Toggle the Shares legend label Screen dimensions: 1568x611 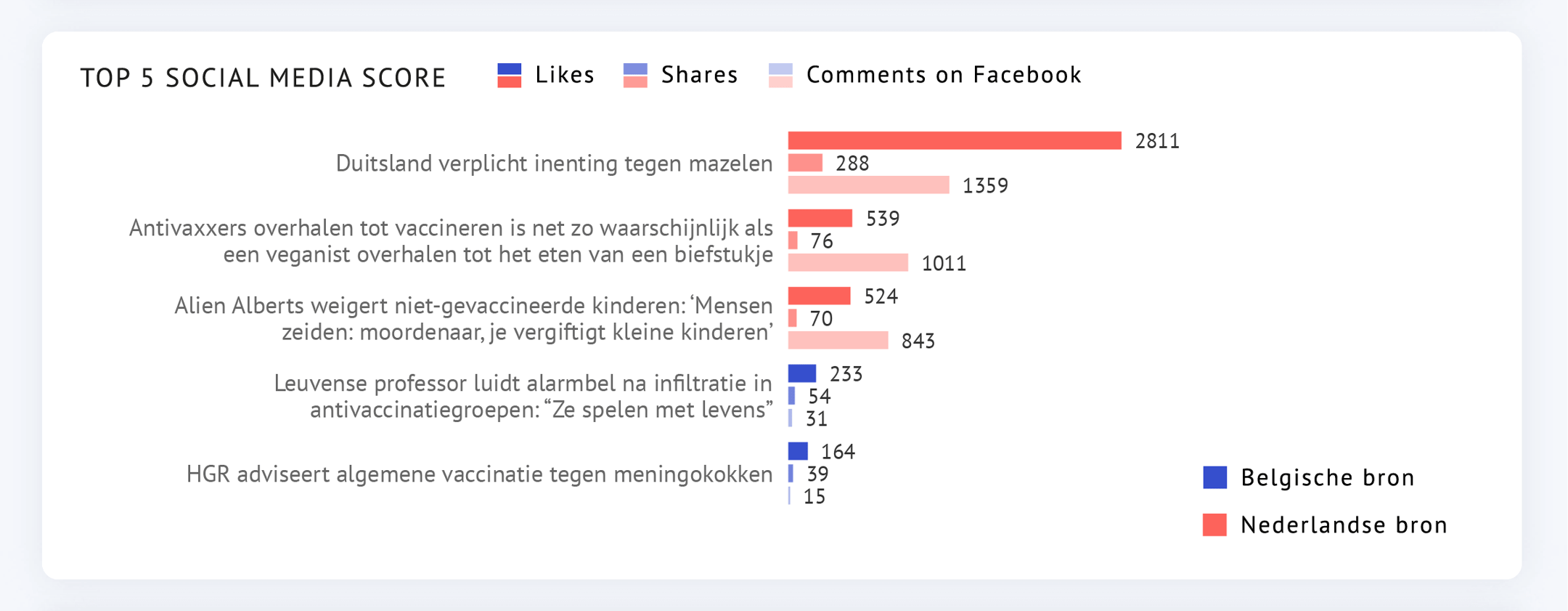coord(699,75)
